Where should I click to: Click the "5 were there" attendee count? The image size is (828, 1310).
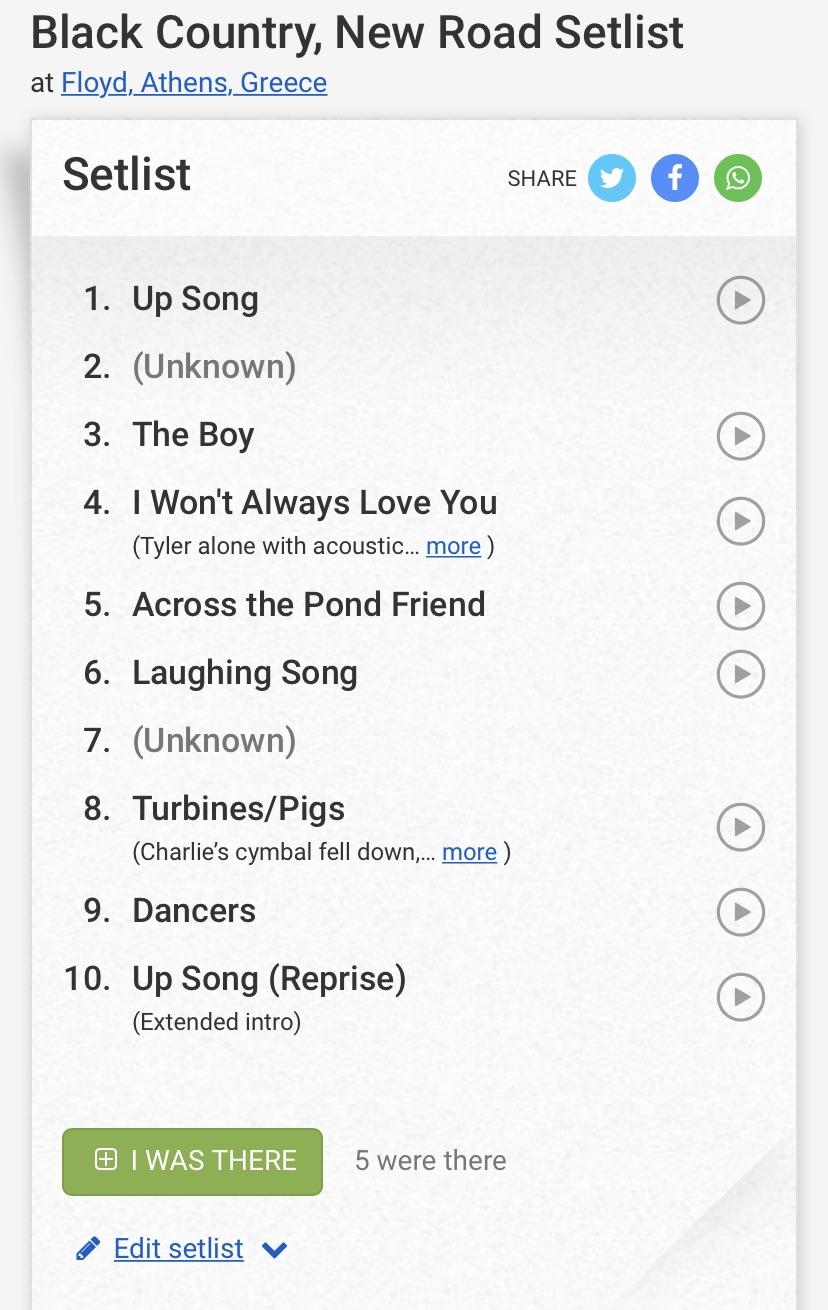click(x=430, y=1160)
